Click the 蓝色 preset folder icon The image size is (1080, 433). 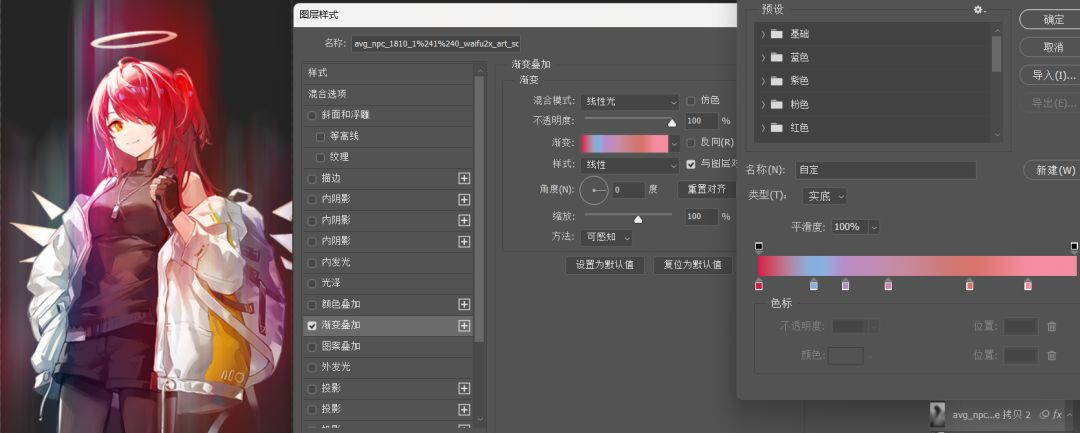coord(777,57)
